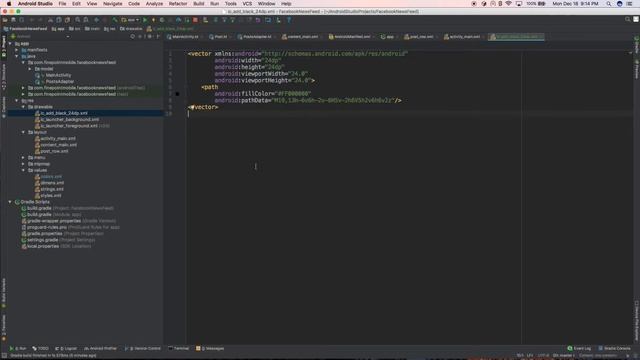
Task: Open the Analyze menu
Action: 154,4
